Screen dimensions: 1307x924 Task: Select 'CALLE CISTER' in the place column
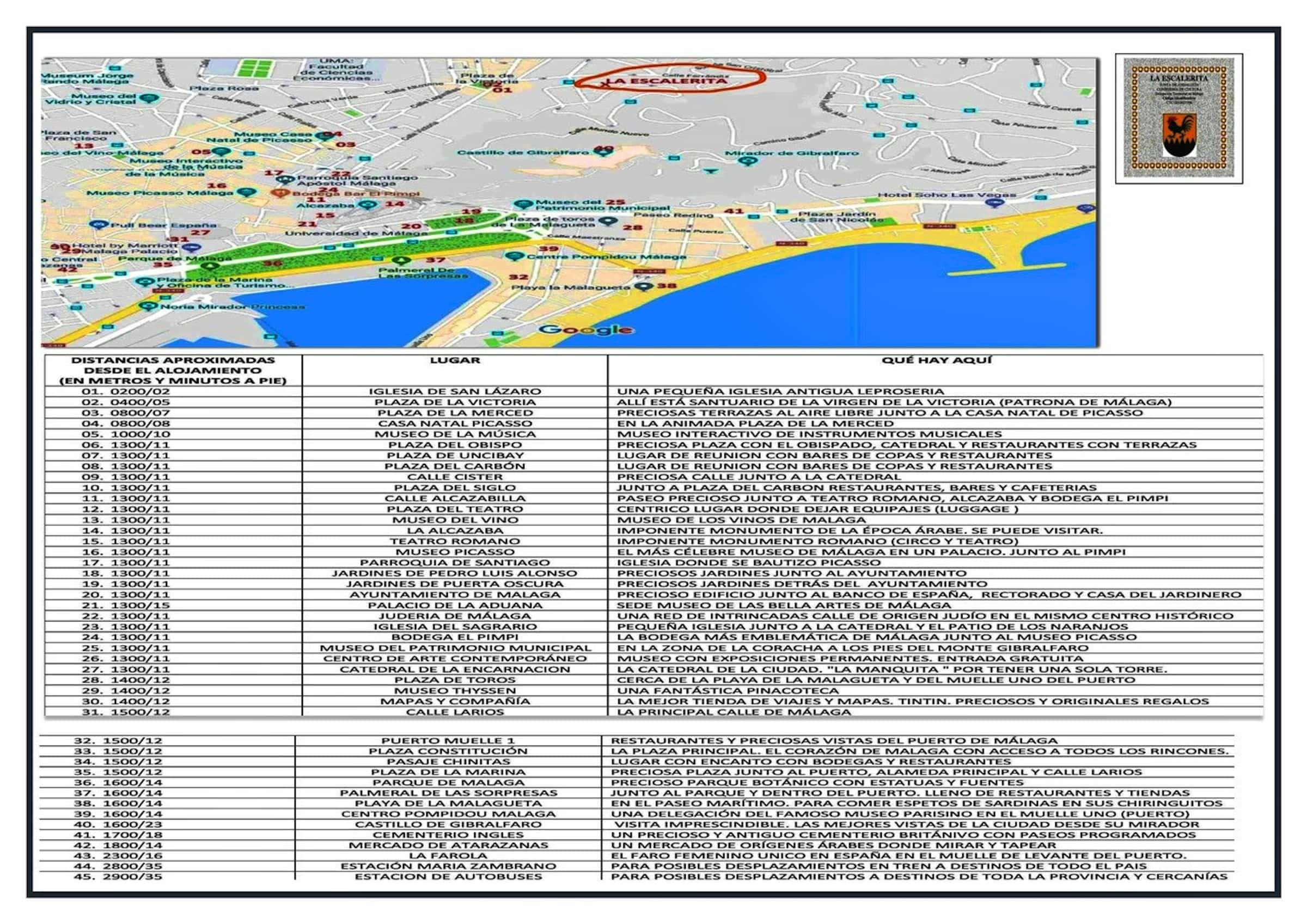coord(455,476)
